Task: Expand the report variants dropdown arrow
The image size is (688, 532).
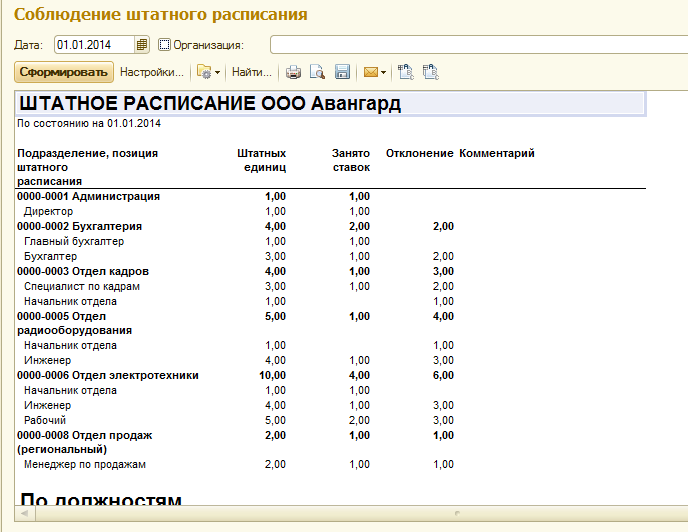Action: click(217, 72)
